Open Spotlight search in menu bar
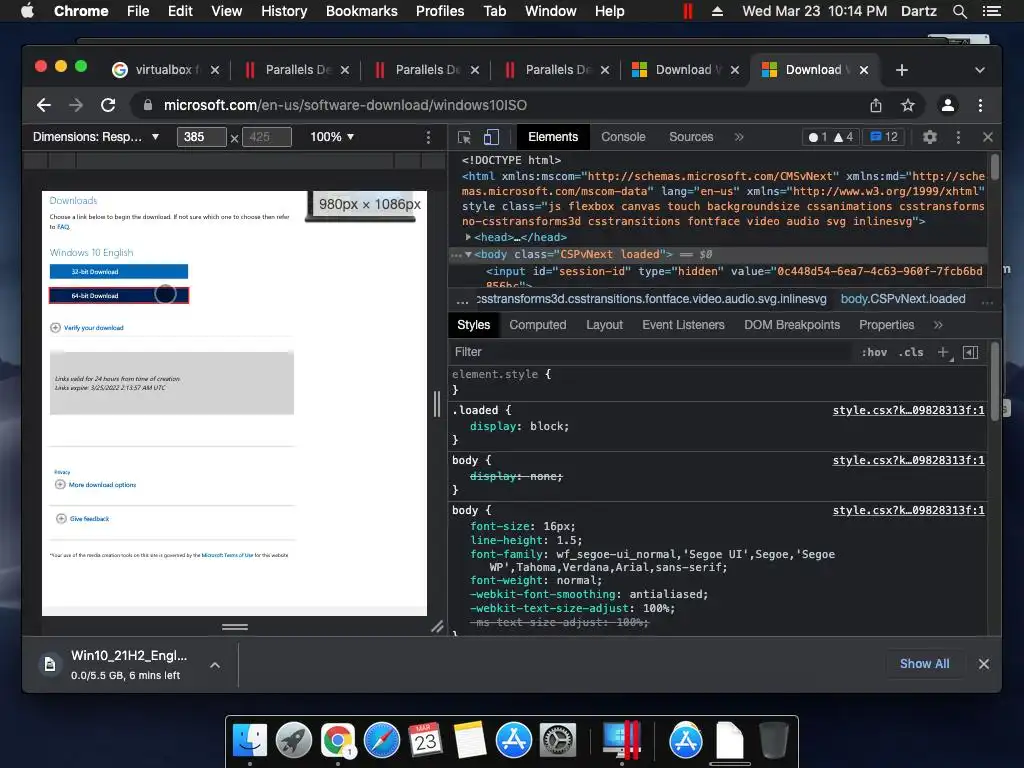The width and height of the screenshot is (1024, 768). [959, 11]
